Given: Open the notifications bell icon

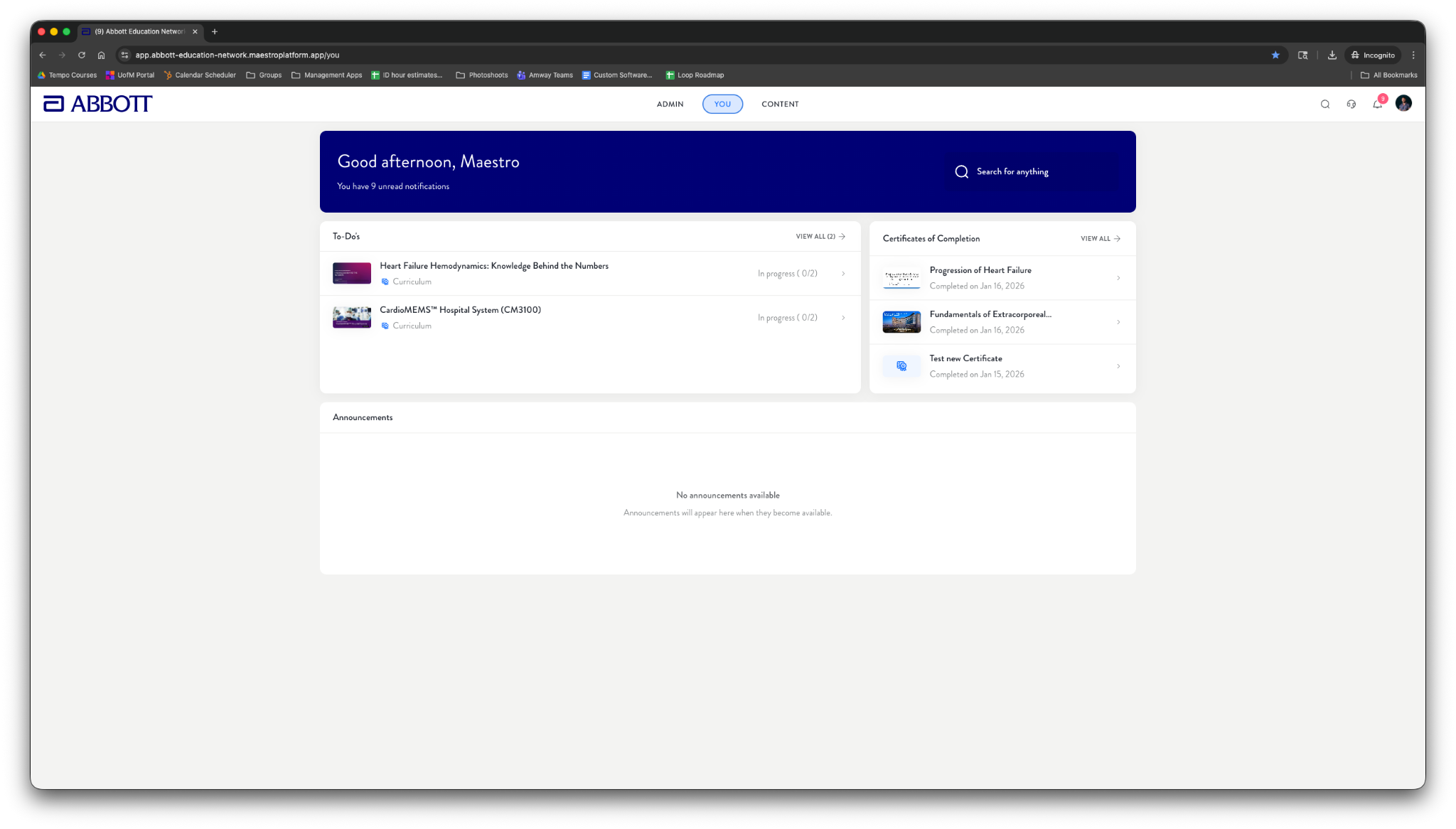Looking at the screenshot, I should pyautogui.click(x=1377, y=104).
